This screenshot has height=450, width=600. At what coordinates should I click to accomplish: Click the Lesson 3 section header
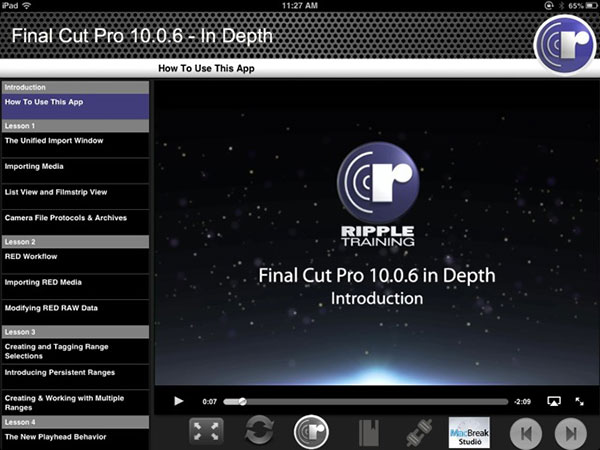(75, 332)
